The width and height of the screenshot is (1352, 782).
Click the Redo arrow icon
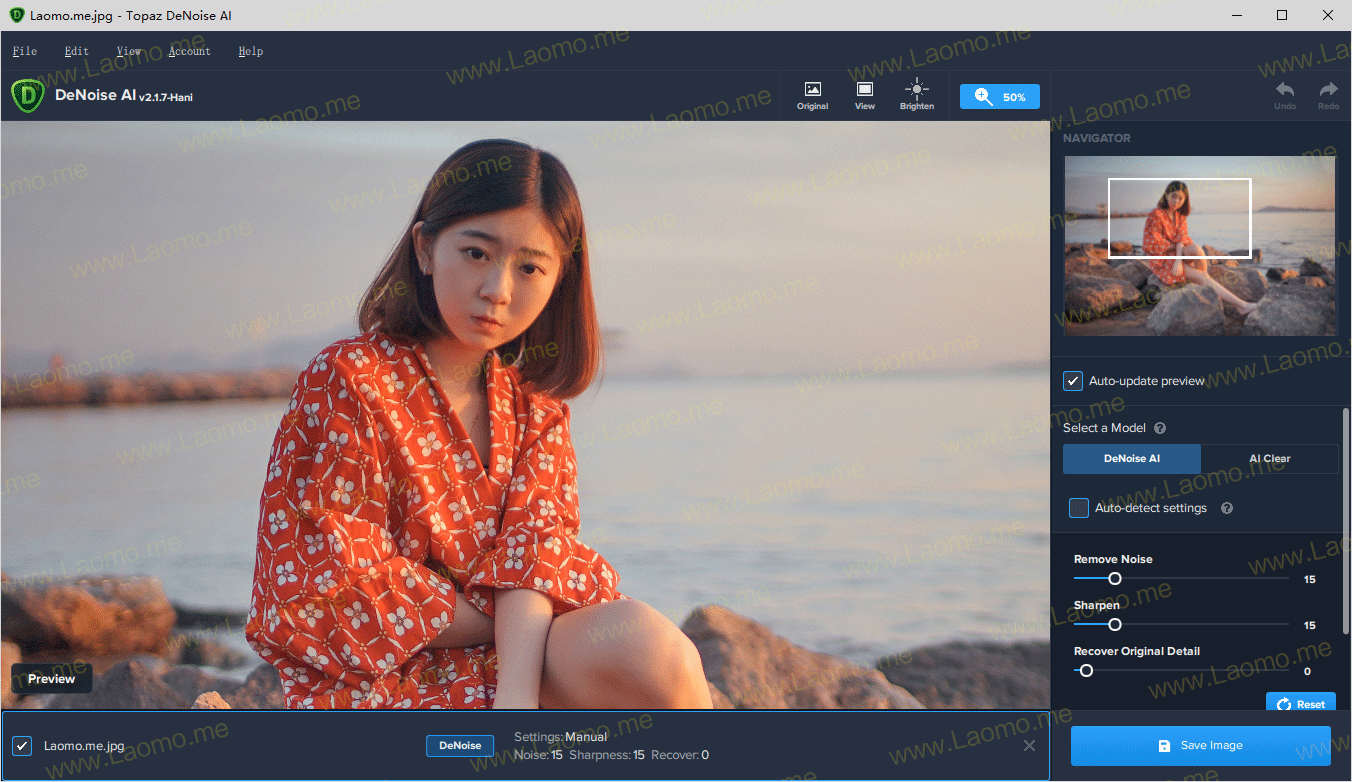(x=1328, y=96)
